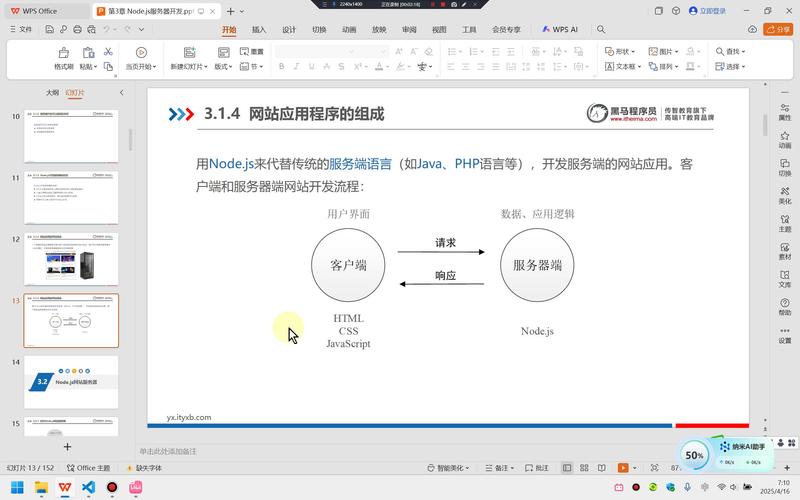Open the 大纲 outline pane tab

click(51, 92)
